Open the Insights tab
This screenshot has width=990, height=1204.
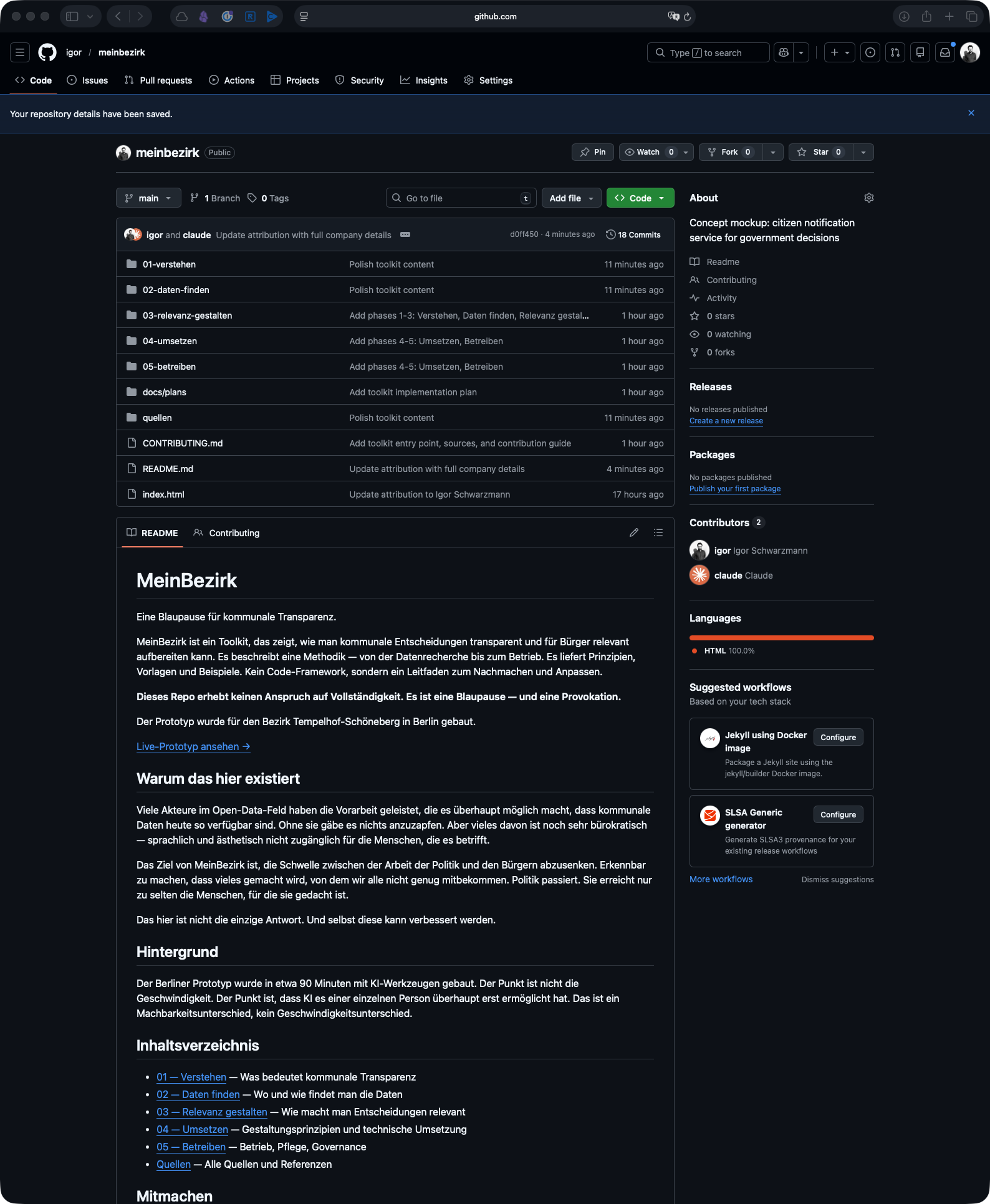point(424,80)
